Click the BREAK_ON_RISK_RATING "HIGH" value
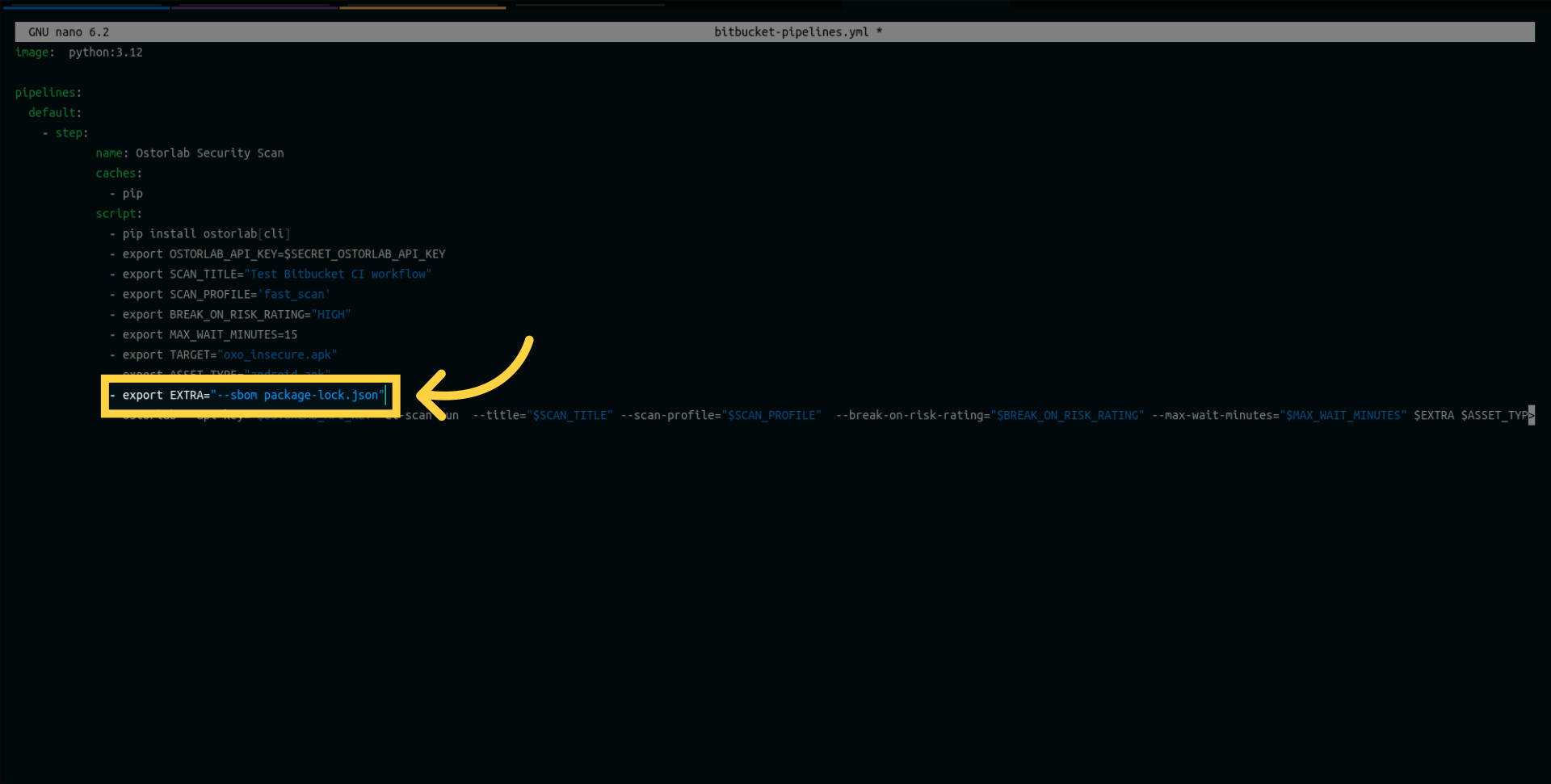The width and height of the screenshot is (1551, 784). [331, 315]
